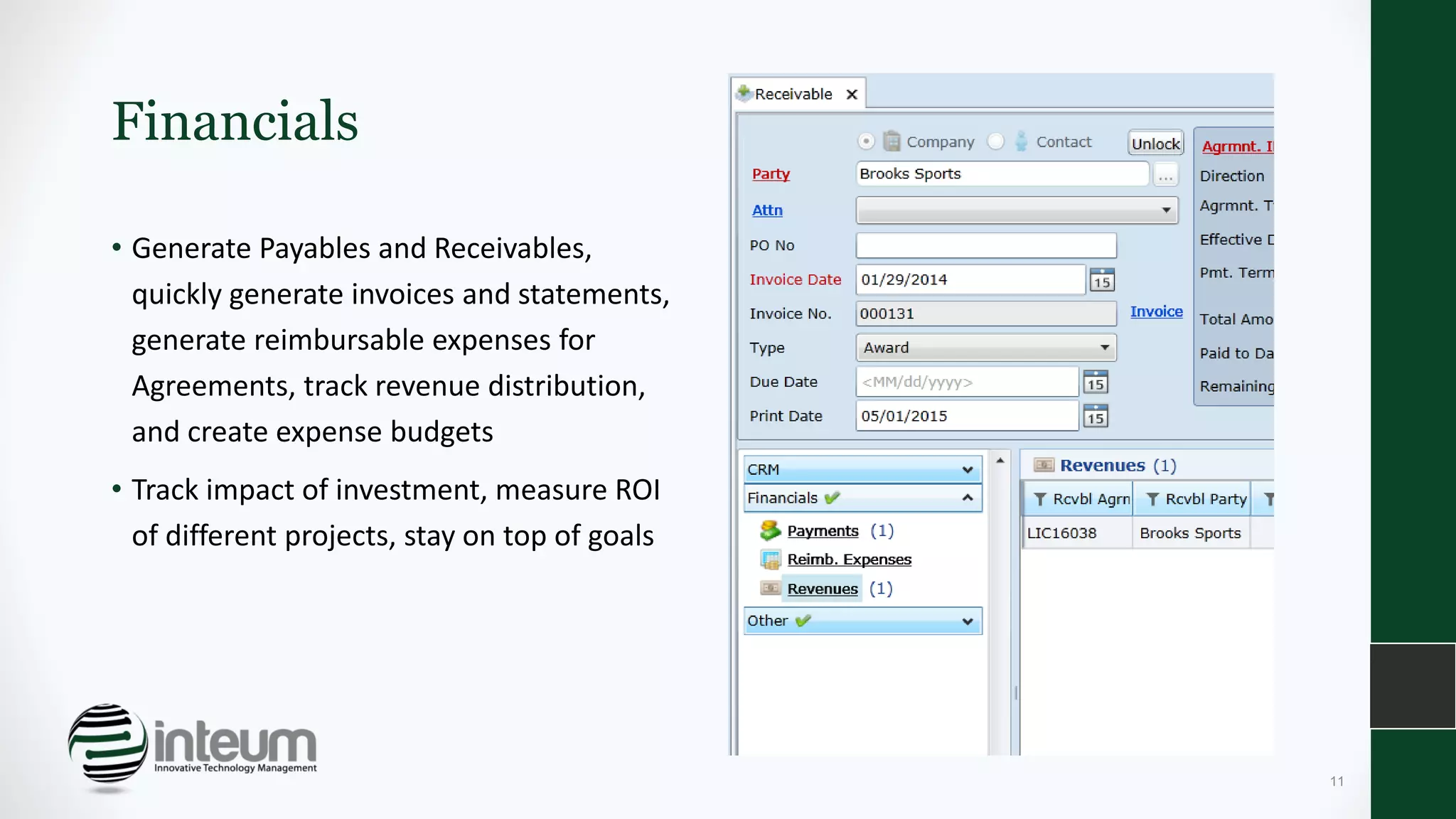Open the Agrmnt. link in side panel
This screenshot has height=819, width=1456.
click(1237, 146)
